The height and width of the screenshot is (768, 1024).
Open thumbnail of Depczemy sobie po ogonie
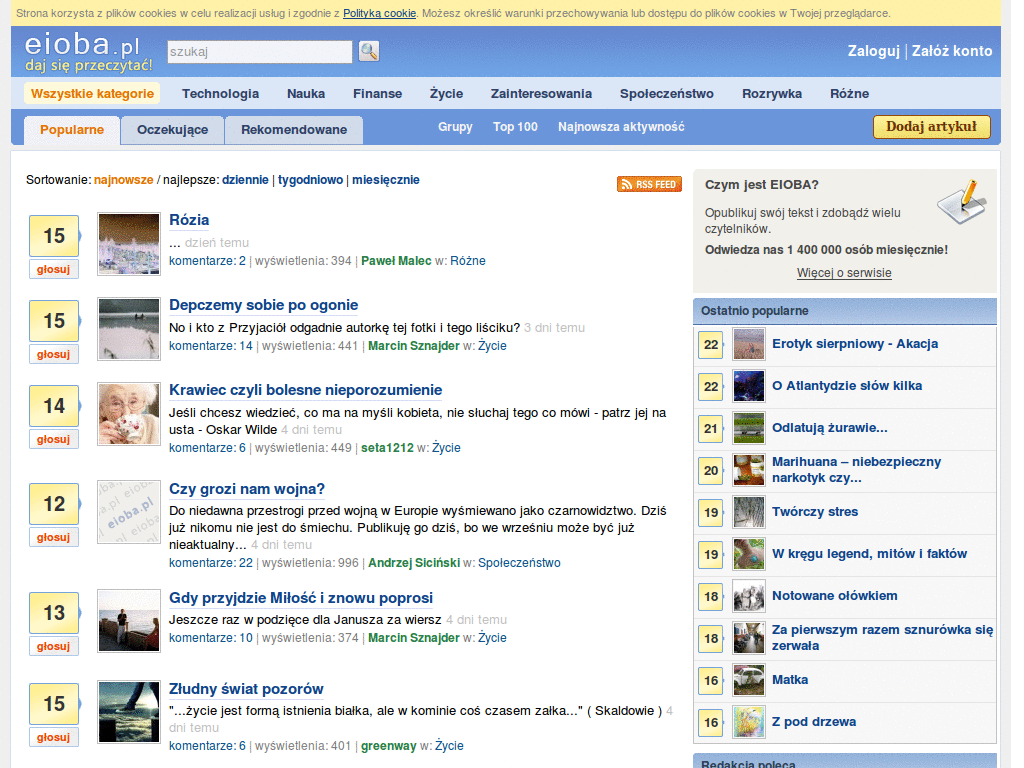129,328
